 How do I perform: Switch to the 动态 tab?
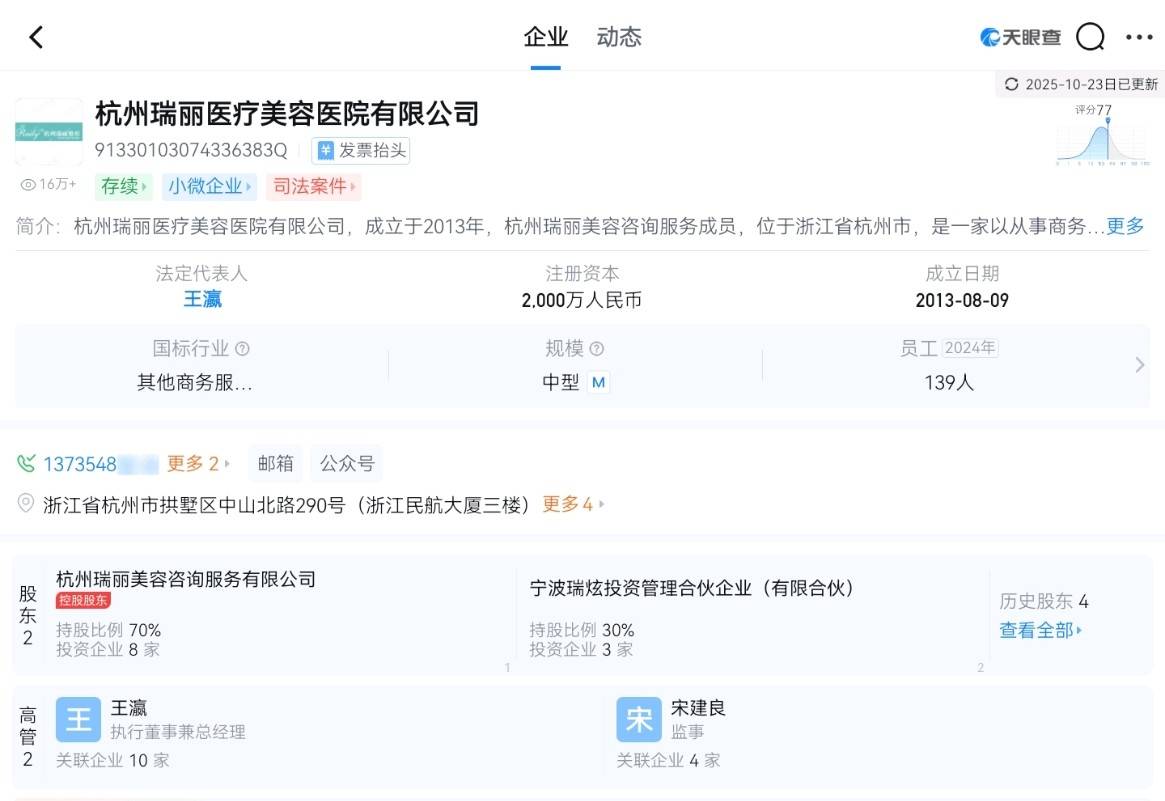point(618,37)
